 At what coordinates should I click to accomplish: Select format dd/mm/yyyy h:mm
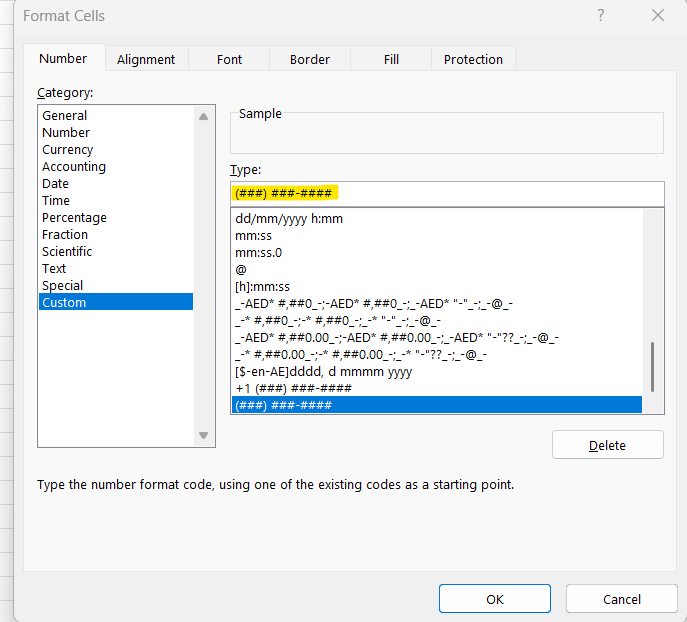(436, 219)
